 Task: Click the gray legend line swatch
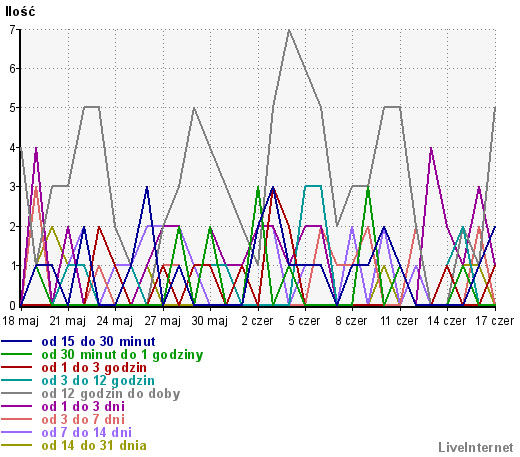pos(17,394)
